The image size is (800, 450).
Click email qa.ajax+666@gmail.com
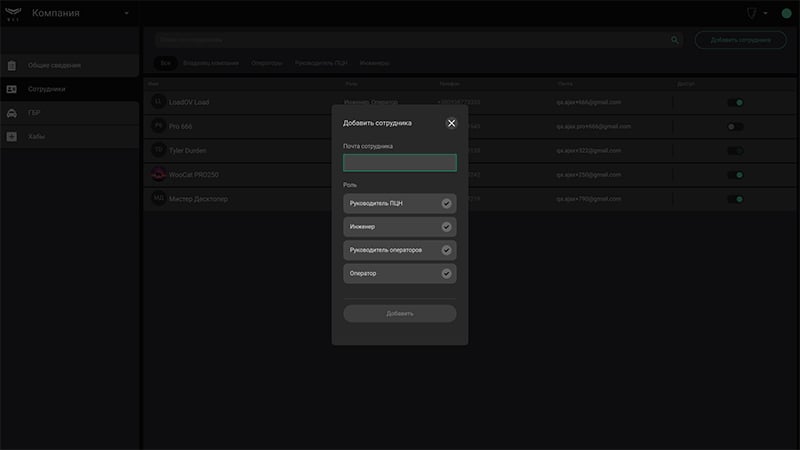(588, 102)
